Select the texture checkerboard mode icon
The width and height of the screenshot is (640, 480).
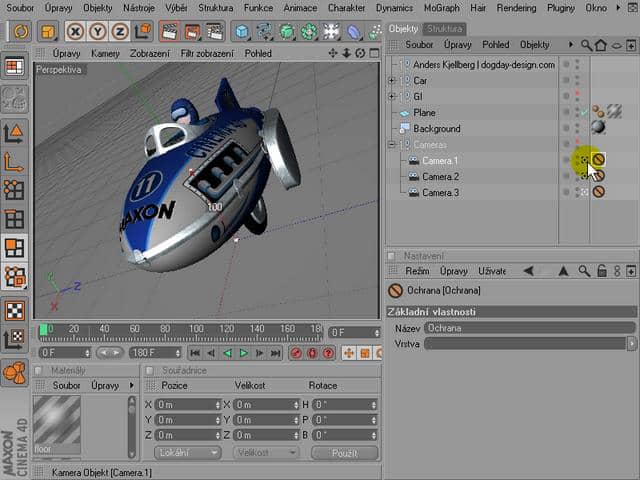click(x=15, y=310)
